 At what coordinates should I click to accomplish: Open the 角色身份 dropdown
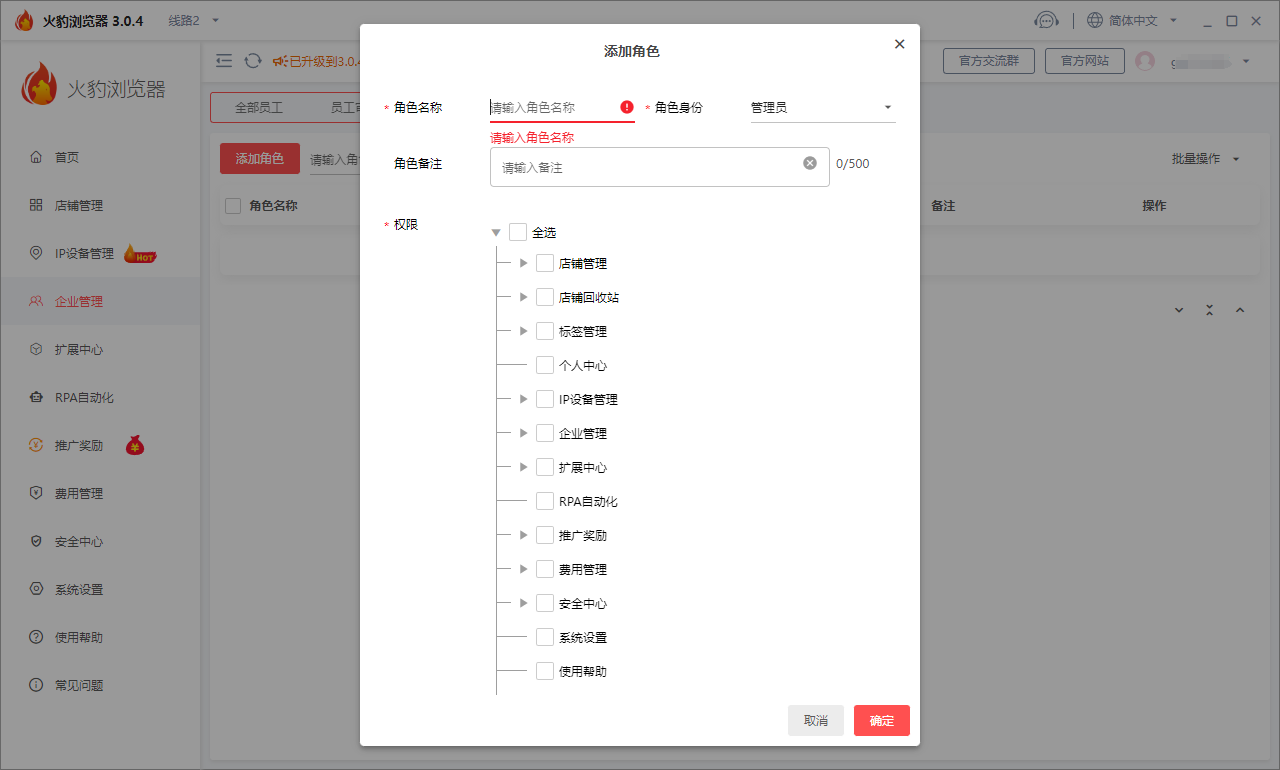click(x=822, y=107)
